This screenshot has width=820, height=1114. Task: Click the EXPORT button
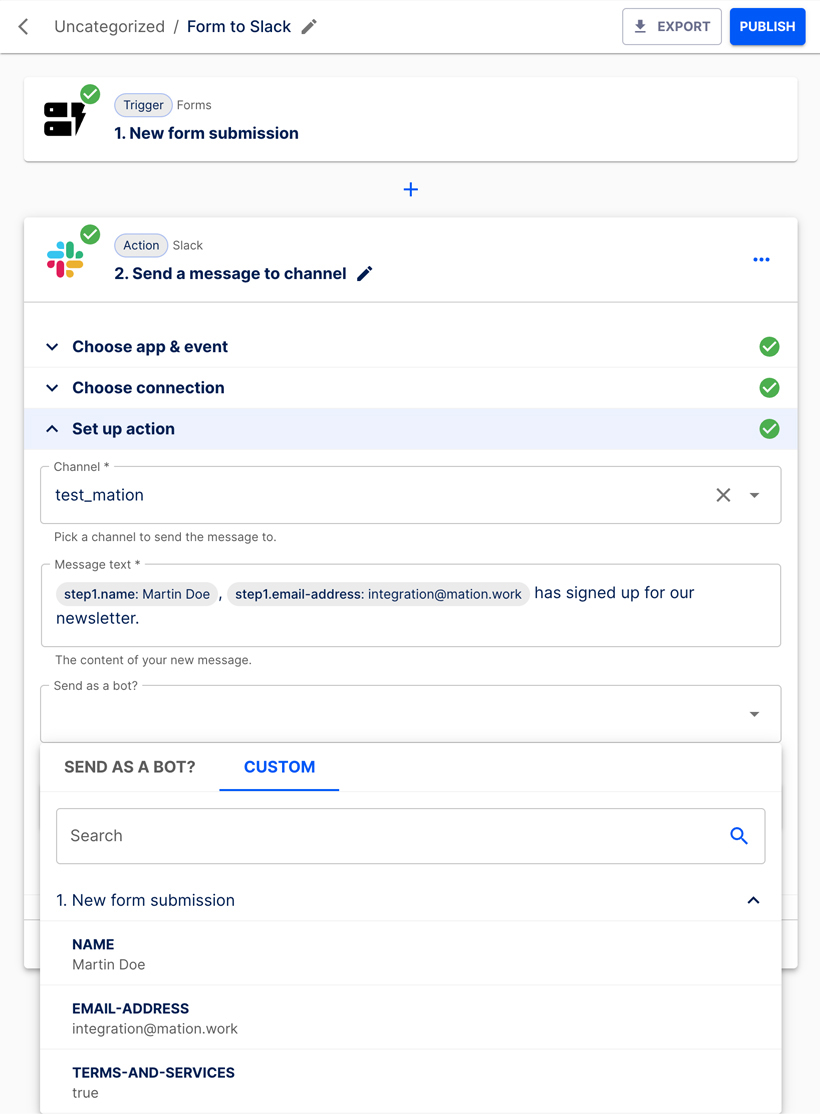671,26
